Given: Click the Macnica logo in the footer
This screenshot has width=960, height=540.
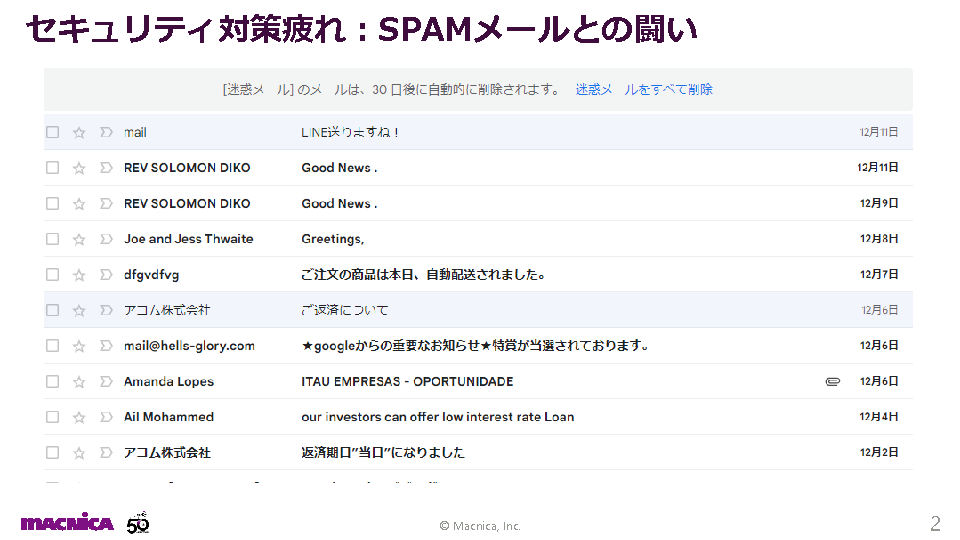Looking at the screenshot, I should [67, 523].
